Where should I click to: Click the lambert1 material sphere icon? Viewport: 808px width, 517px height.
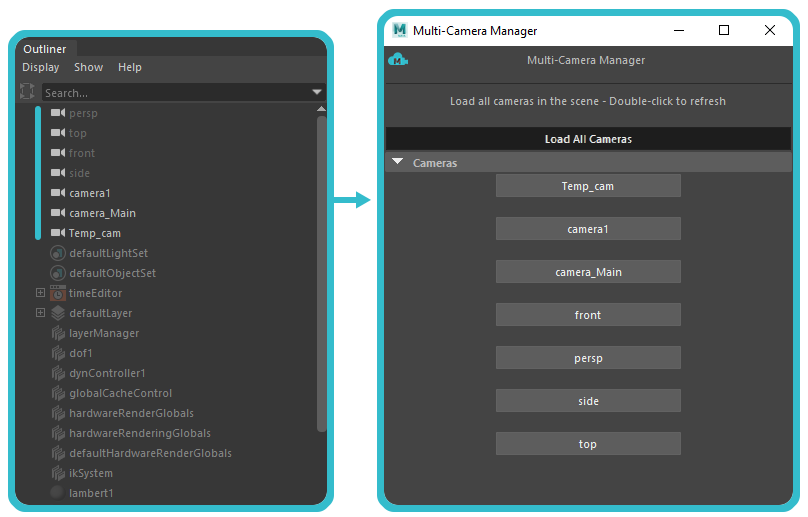coord(58,493)
